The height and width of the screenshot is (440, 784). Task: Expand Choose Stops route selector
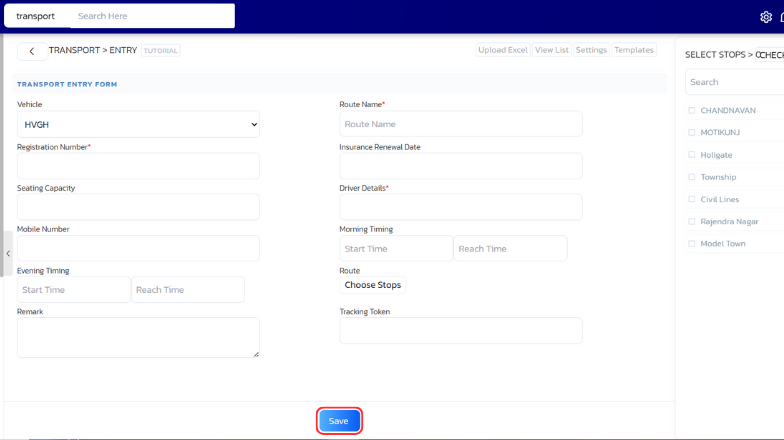372,285
